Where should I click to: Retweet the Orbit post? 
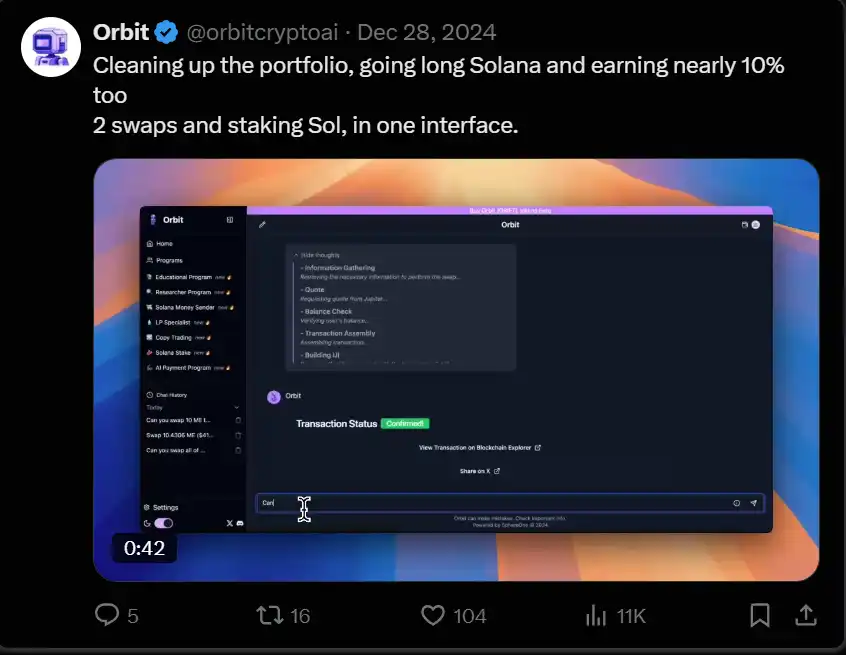click(x=271, y=615)
